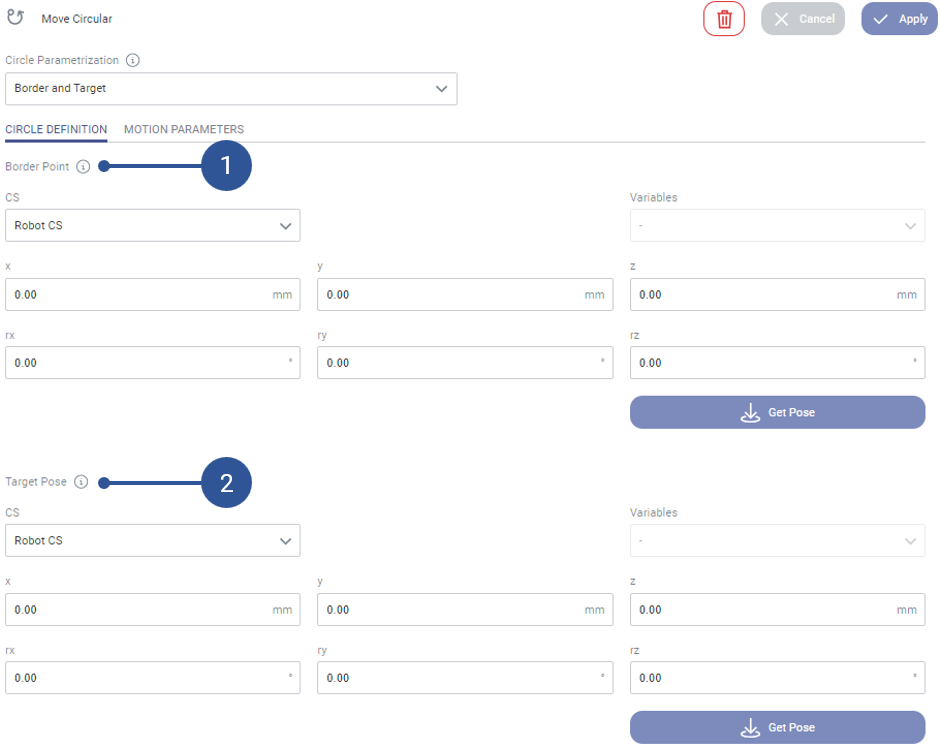Click the red trash delete icon
941x746 pixels.
pyautogui.click(x=724, y=19)
